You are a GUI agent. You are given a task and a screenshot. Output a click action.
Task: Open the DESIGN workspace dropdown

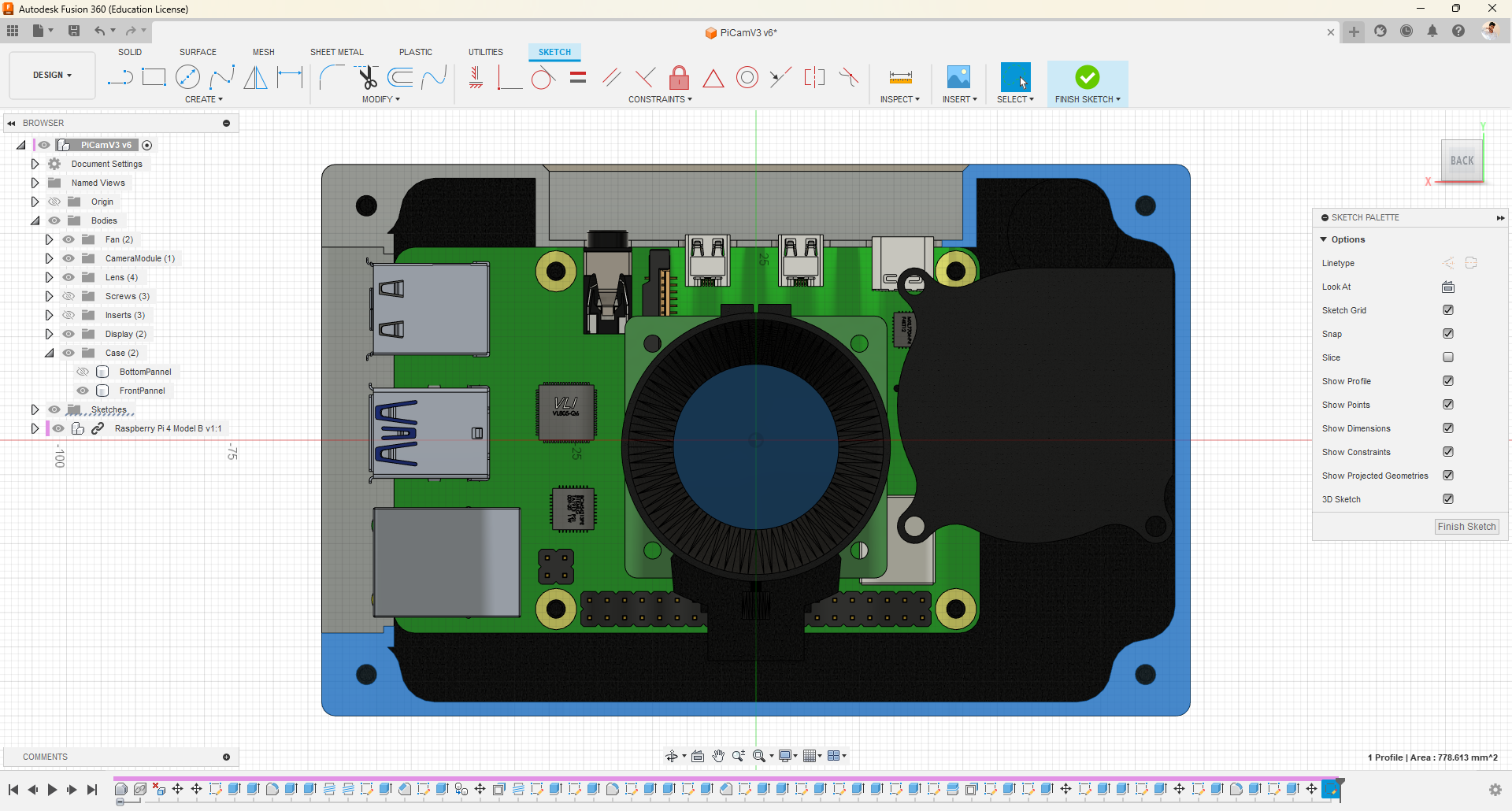[52, 76]
